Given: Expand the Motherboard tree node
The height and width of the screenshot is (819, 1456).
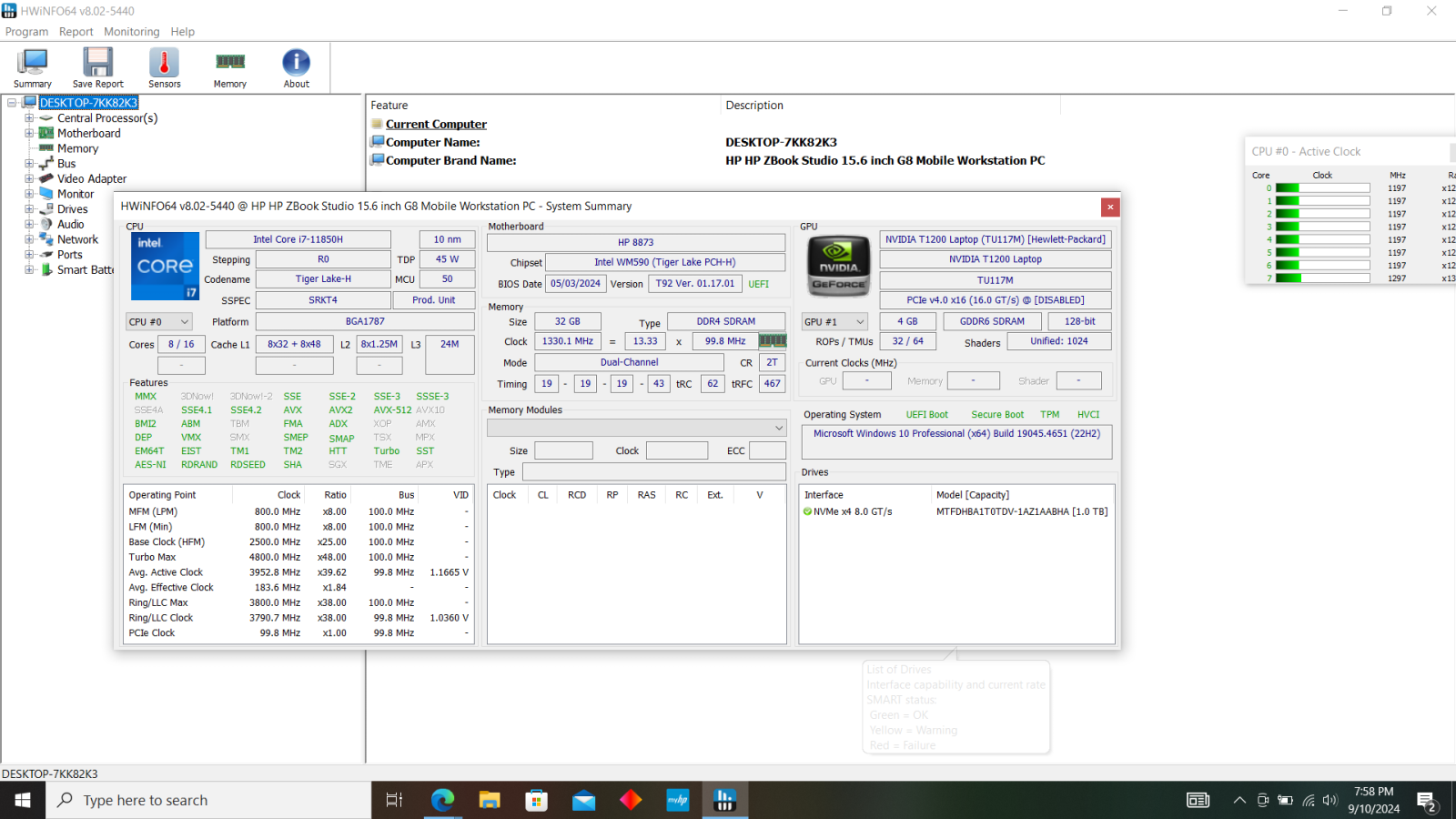Looking at the screenshot, I should pos(29,133).
